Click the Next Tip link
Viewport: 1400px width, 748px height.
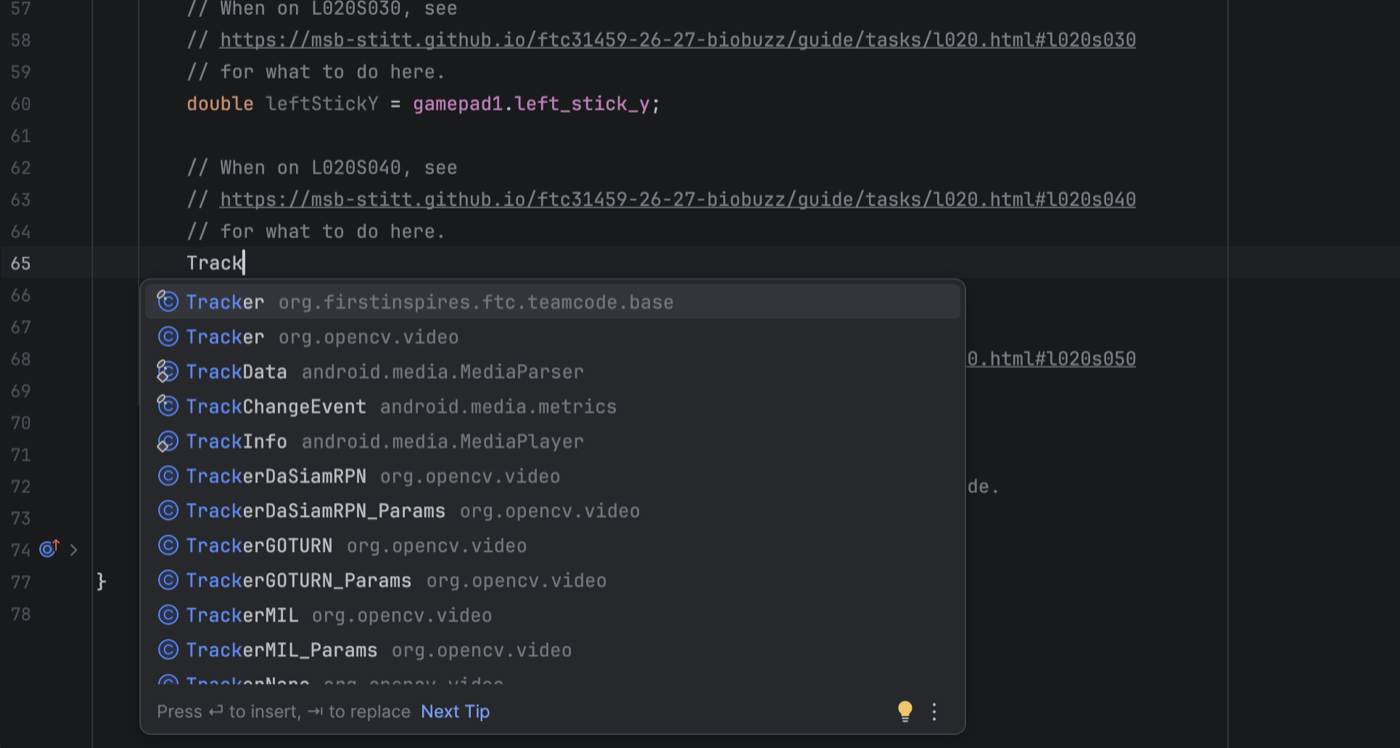pos(455,711)
